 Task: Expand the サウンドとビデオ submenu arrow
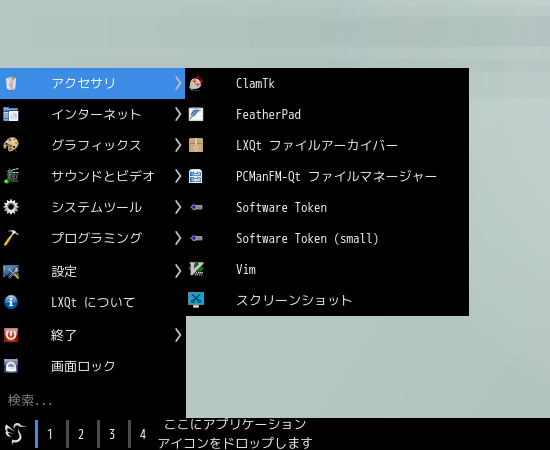click(x=178, y=176)
